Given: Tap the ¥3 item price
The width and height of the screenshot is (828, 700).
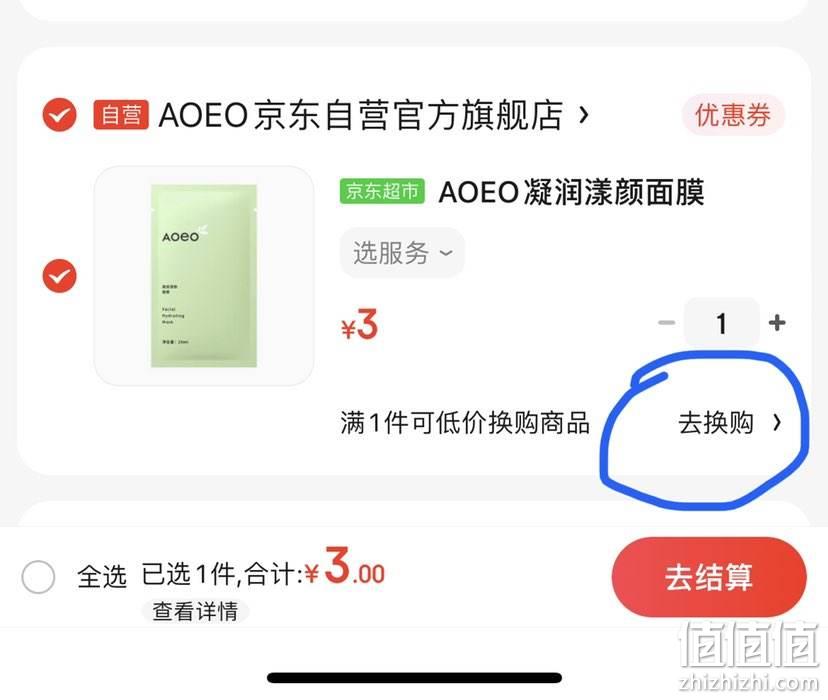Looking at the screenshot, I should click(x=359, y=325).
